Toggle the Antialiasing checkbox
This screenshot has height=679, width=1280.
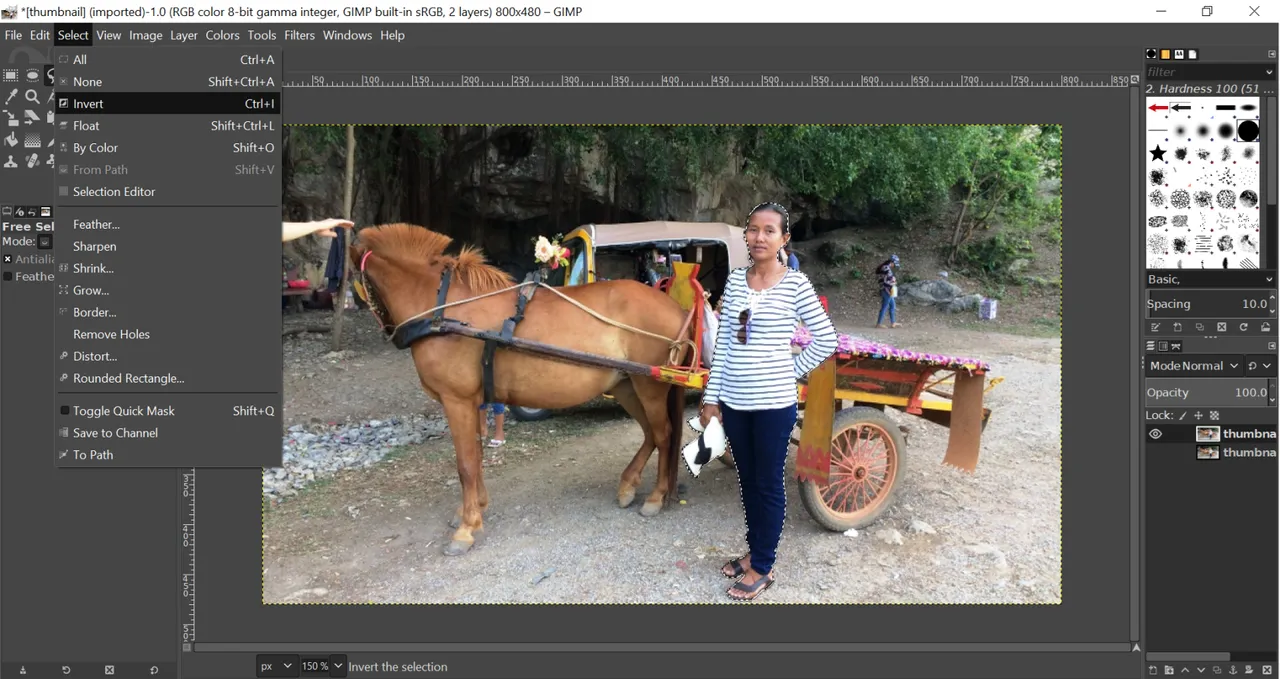point(7,259)
